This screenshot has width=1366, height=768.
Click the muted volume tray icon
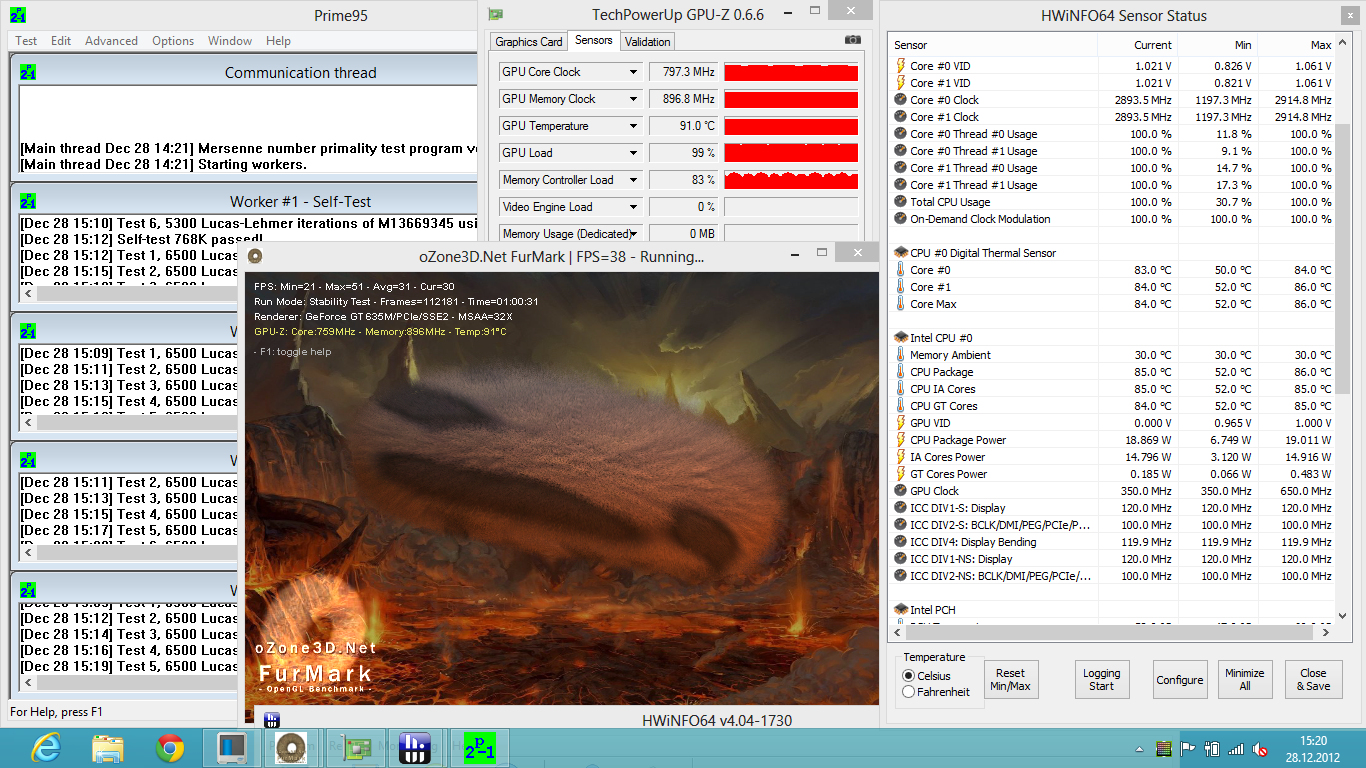(x=1262, y=748)
